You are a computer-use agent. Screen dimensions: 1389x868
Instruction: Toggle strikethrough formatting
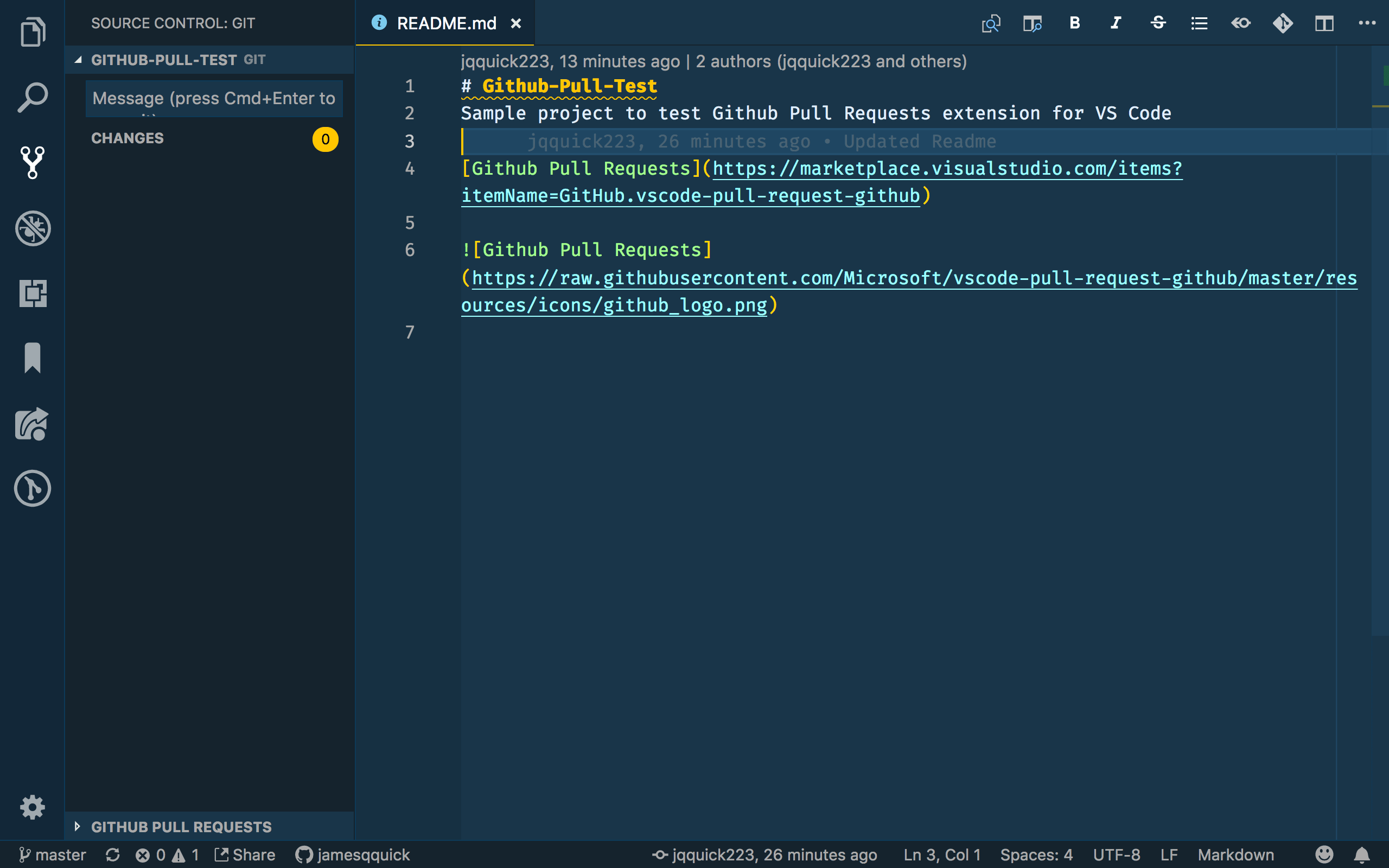coord(1158,23)
